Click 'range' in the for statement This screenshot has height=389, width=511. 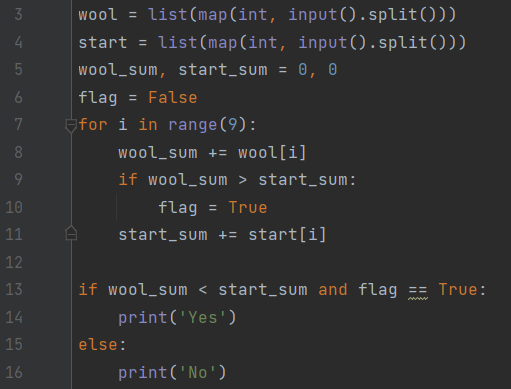click(193, 125)
